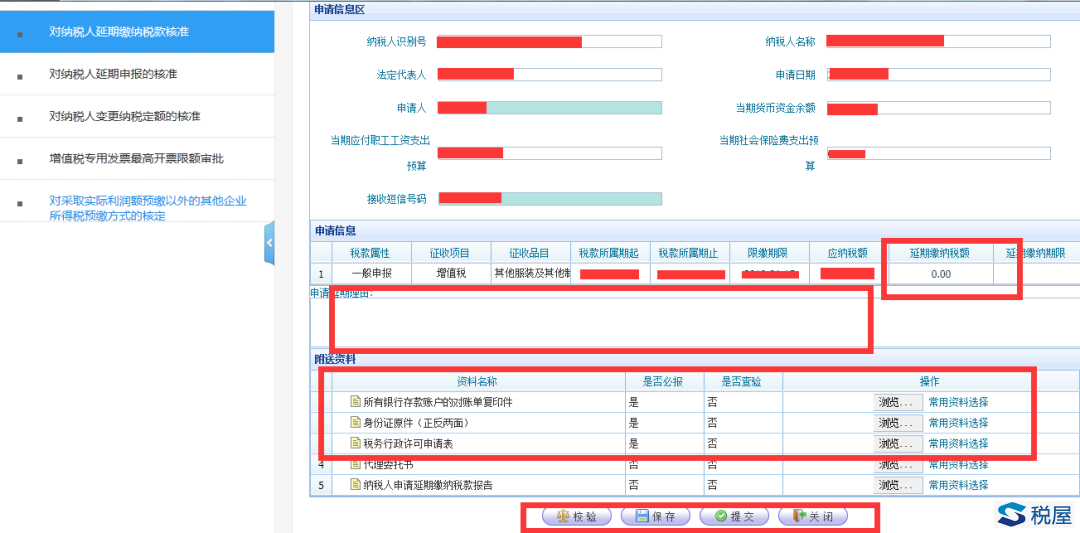
Task: Close the form using 关闭 button
Action: click(x=812, y=517)
